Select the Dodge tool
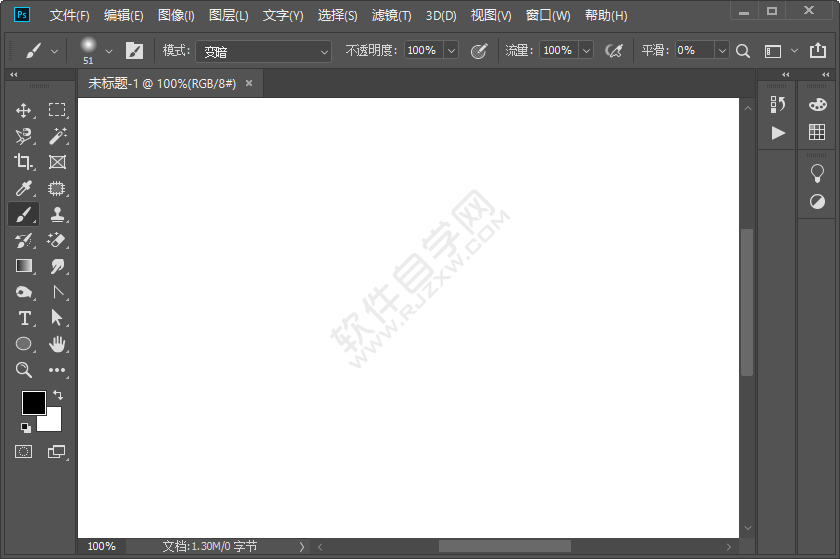 pyautogui.click(x=23, y=292)
